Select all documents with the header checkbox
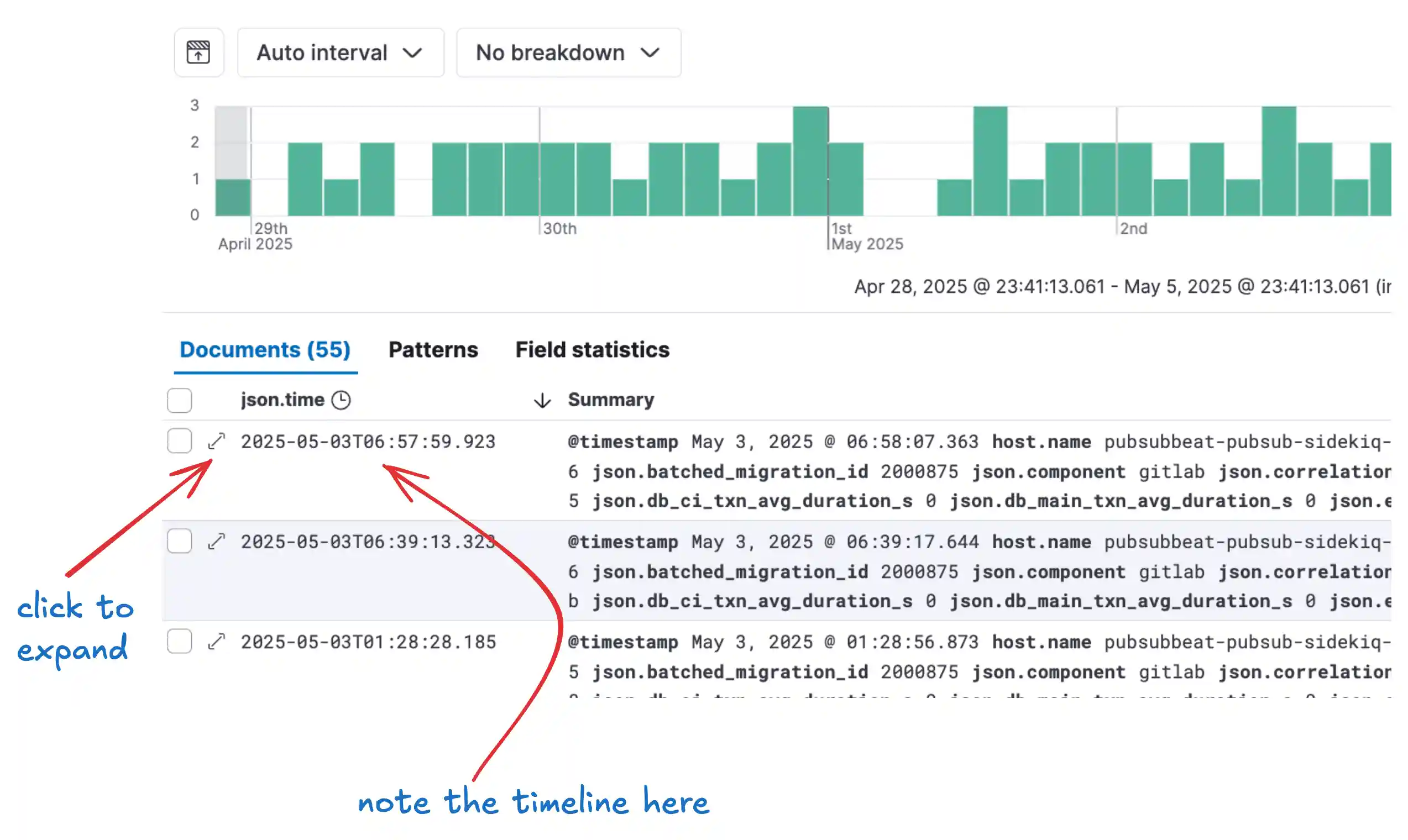 click(179, 400)
